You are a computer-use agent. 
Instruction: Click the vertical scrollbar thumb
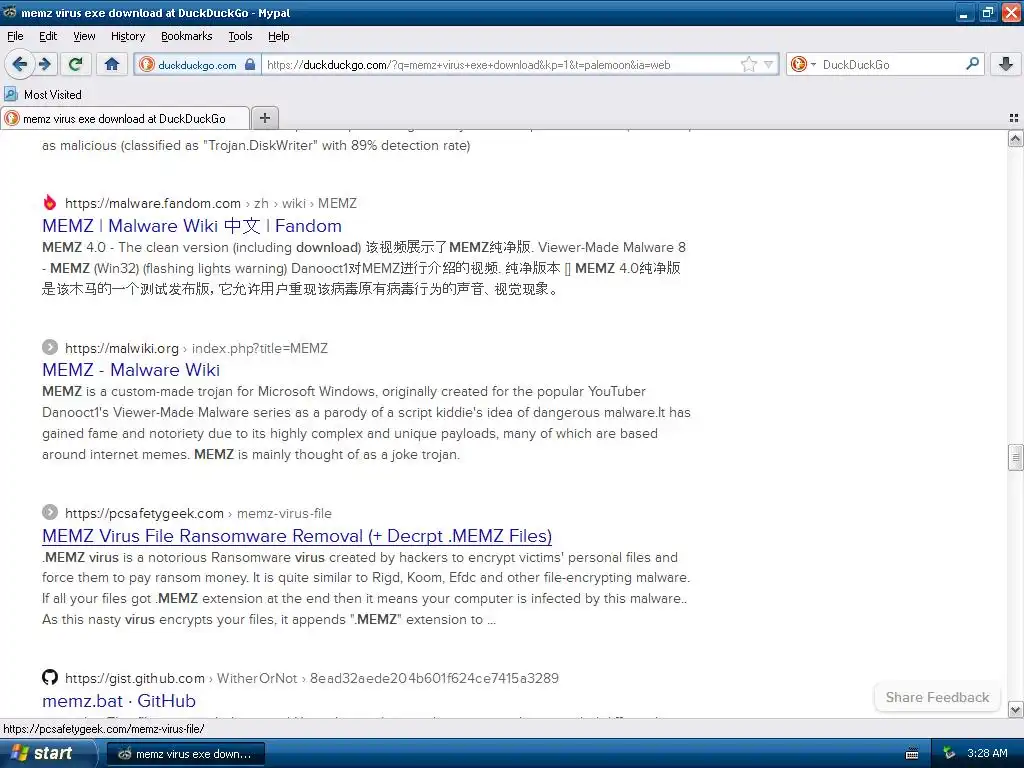[1015, 457]
